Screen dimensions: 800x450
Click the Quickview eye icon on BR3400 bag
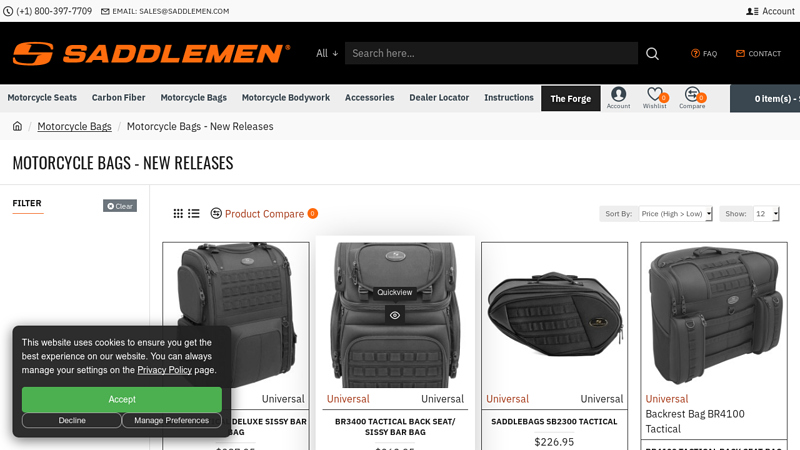coord(395,315)
